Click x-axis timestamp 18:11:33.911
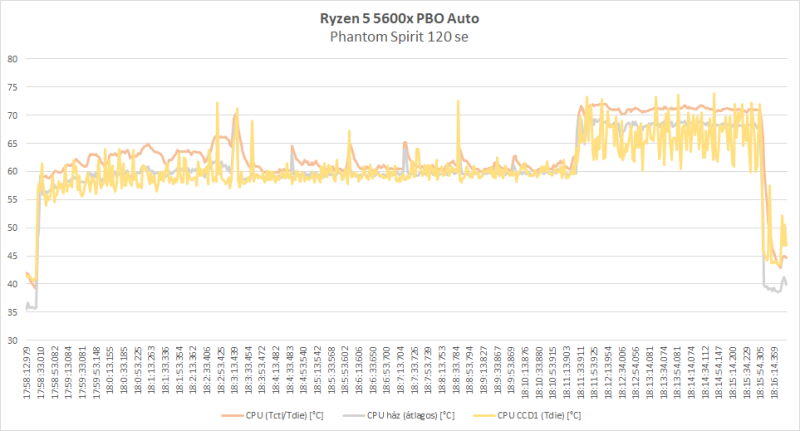This screenshot has height=431, width=800. pos(580,373)
